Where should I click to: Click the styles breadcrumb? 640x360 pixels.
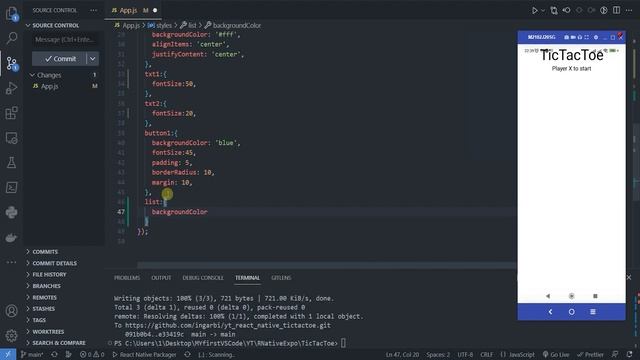pyautogui.click(x=160, y=25)
